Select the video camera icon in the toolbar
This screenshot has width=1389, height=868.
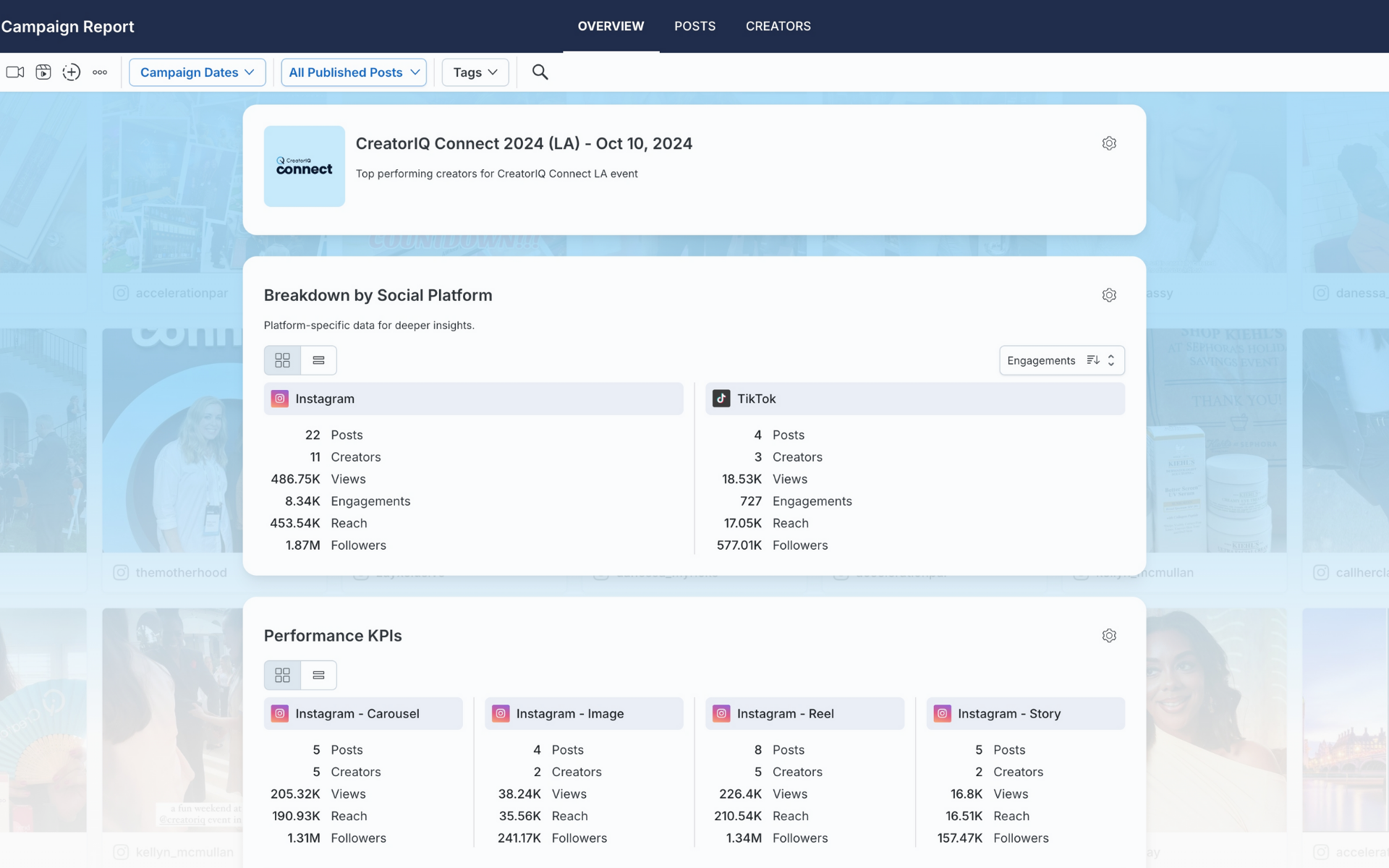point(14,72)
